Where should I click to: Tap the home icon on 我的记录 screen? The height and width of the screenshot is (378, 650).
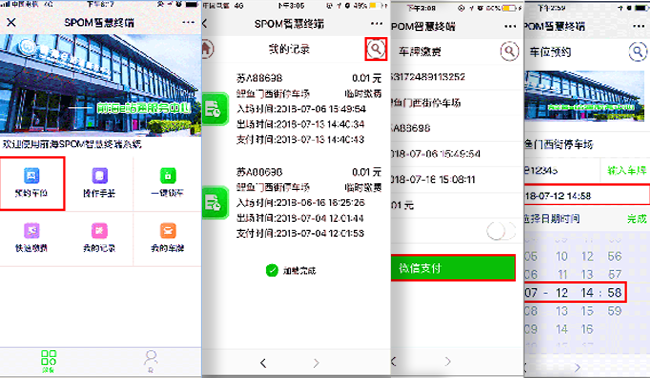point(208,49)
